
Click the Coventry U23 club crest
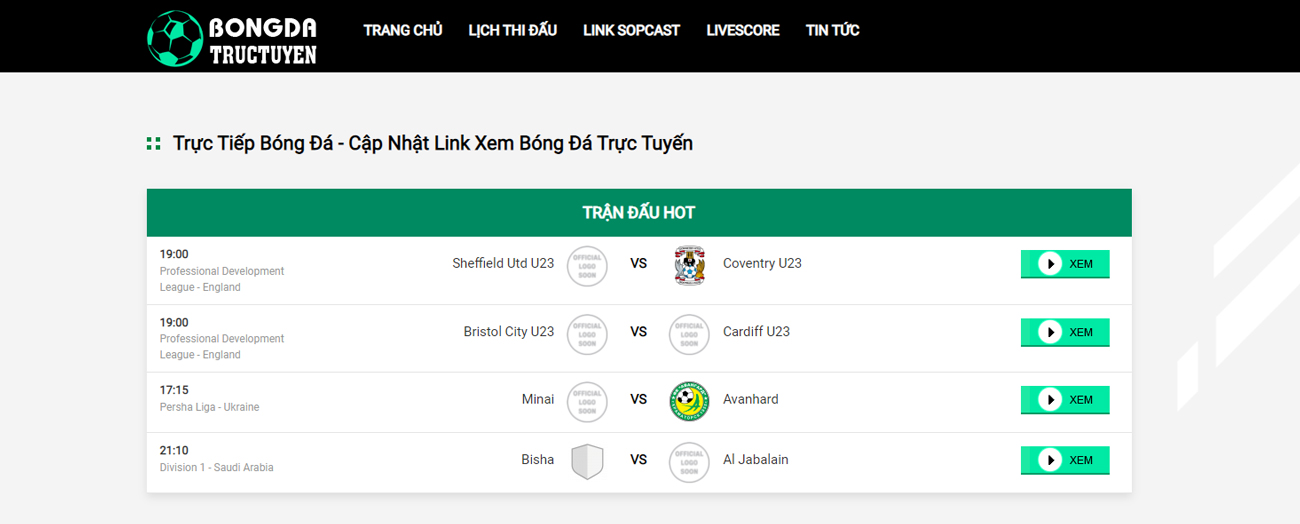click(x=689, y=265)
